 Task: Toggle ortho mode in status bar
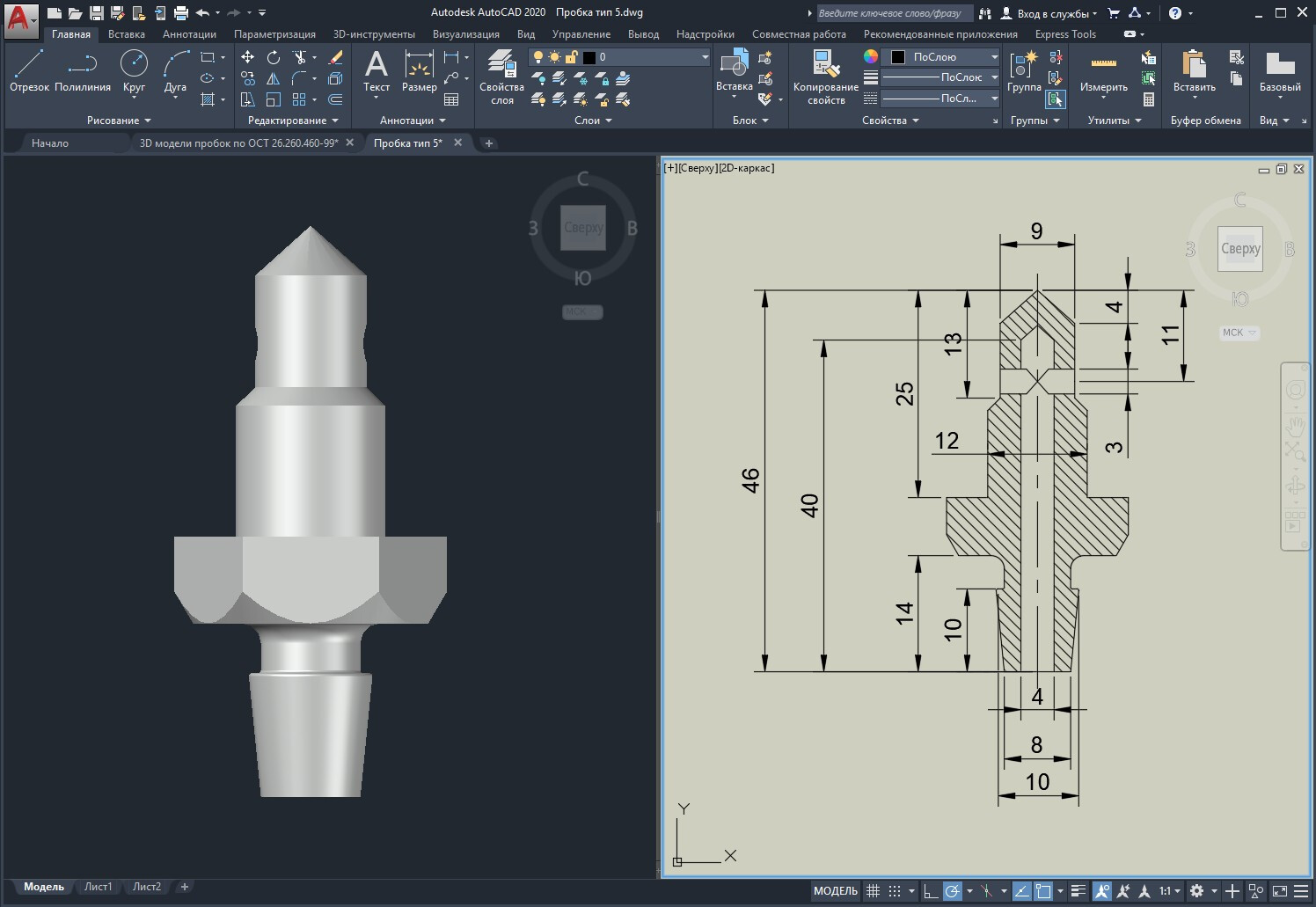[931, 891]
